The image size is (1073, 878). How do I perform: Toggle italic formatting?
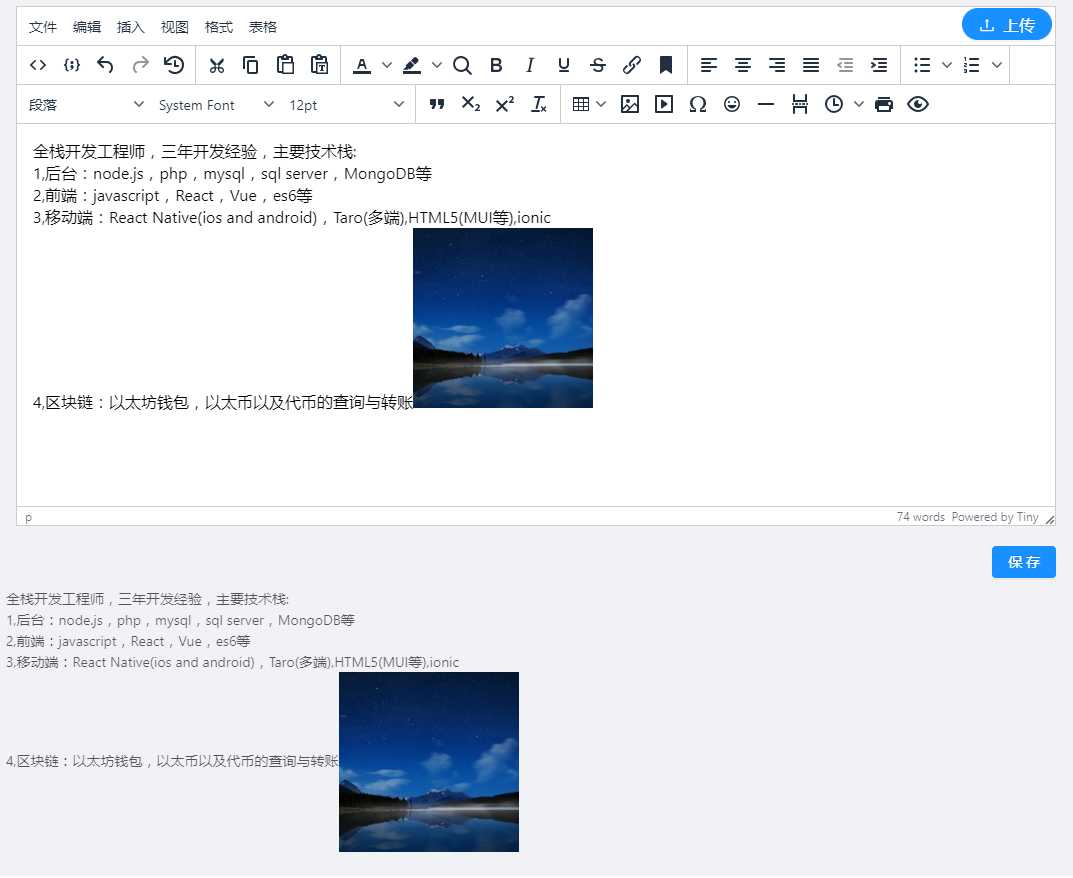(530, 65)
